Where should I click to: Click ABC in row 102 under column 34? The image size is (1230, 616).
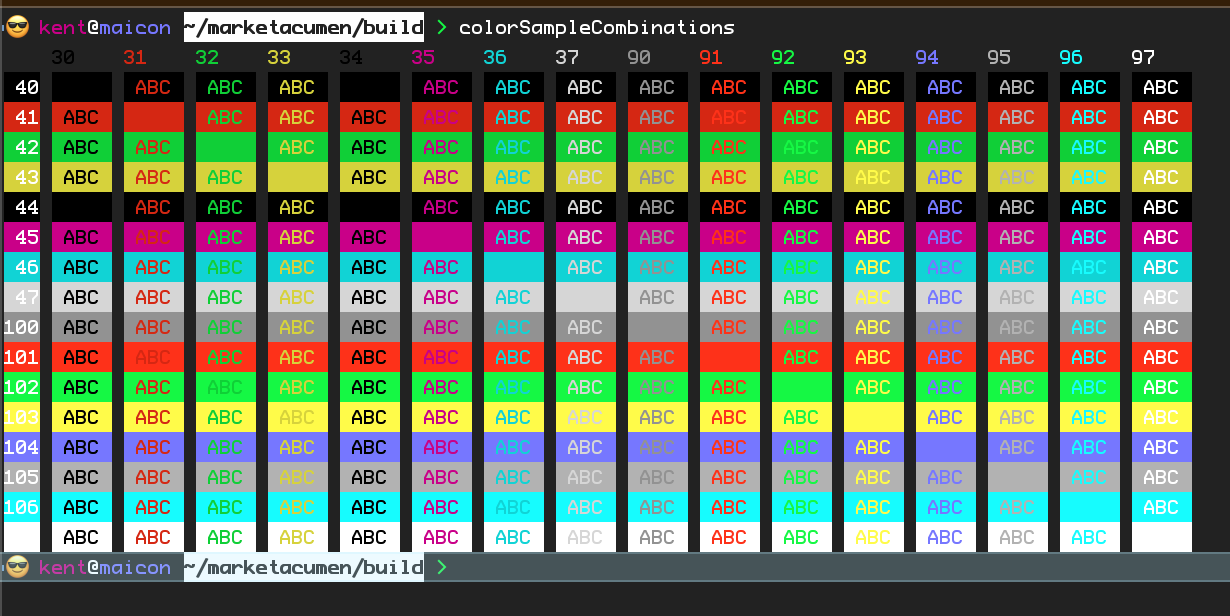369,387
